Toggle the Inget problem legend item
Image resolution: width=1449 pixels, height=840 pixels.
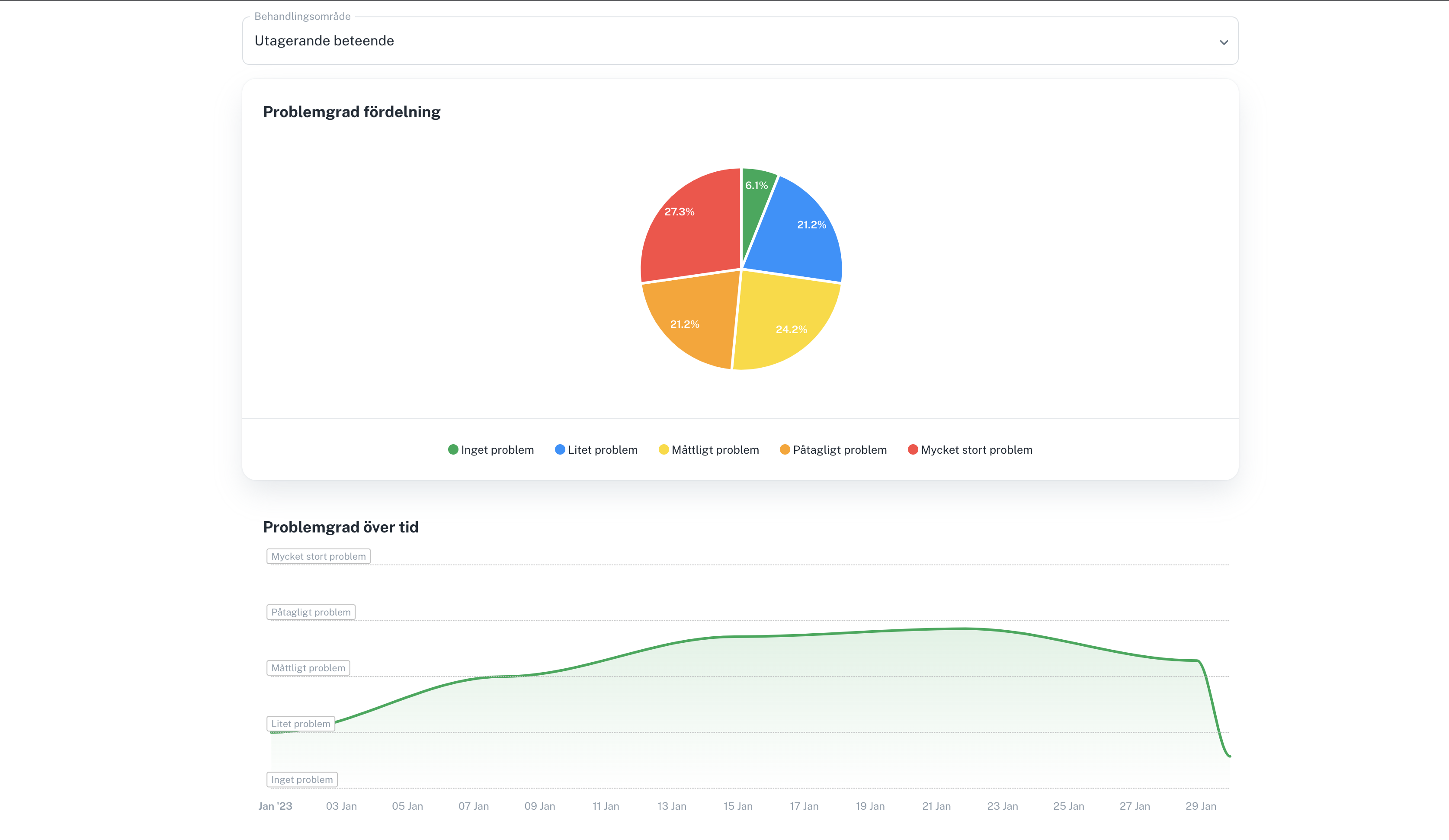[491, 449]
